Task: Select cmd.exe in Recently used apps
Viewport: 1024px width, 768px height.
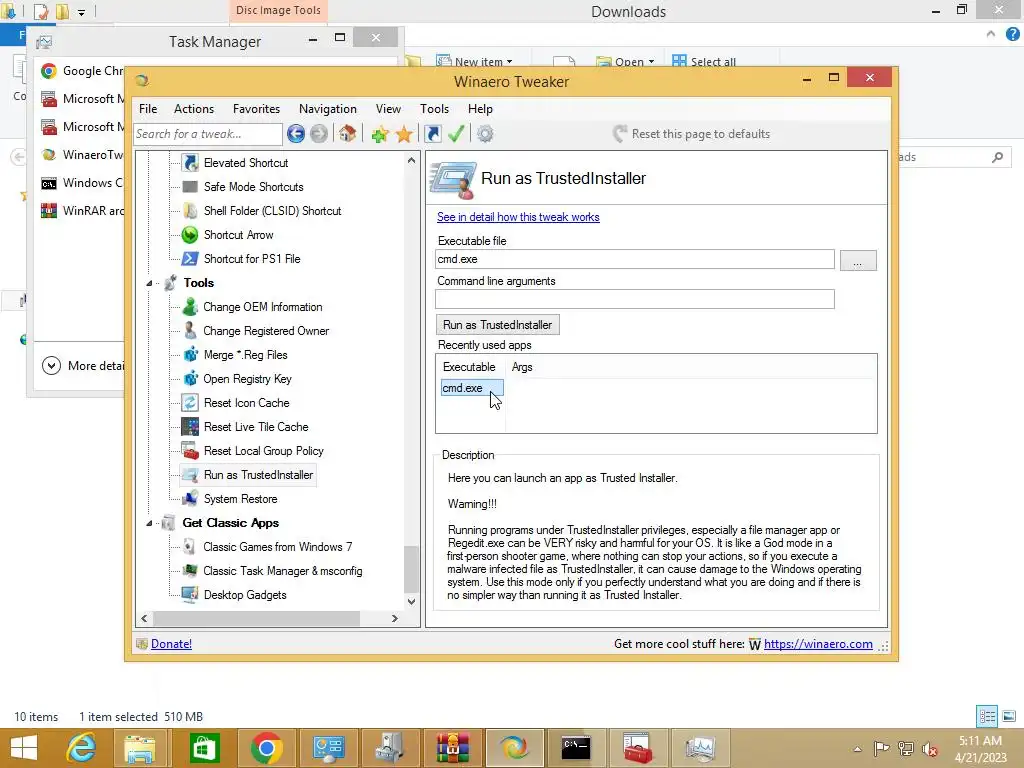Action: (x=472, y=388)
